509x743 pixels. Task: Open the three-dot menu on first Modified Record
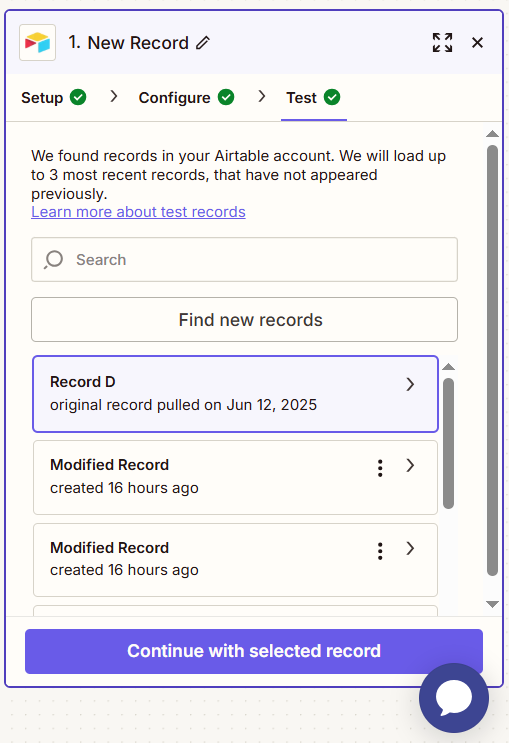[x=380, y=468]
